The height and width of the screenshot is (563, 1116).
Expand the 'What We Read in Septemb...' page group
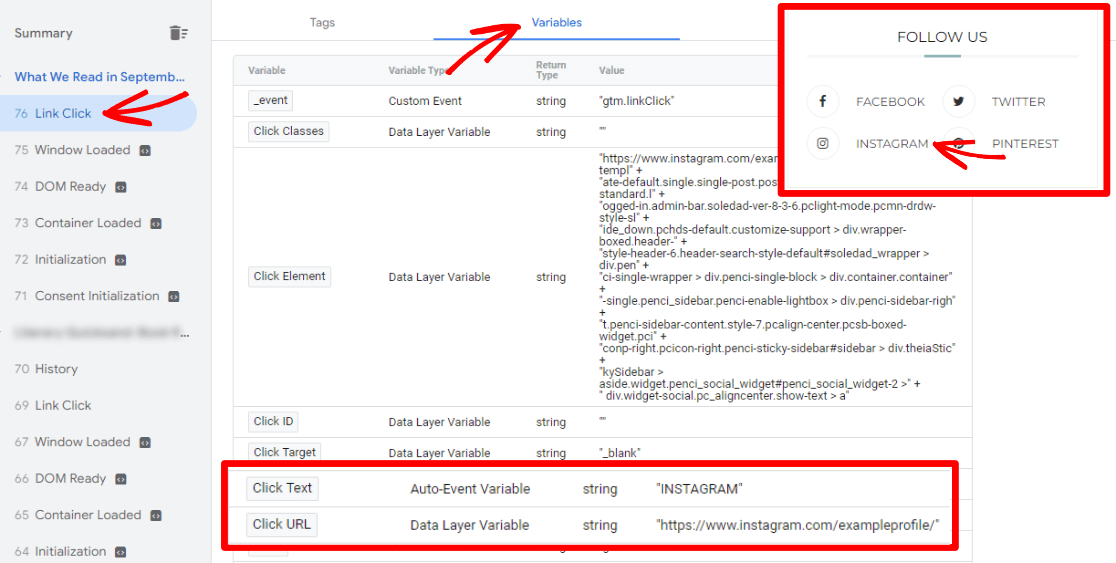(100, 77)
